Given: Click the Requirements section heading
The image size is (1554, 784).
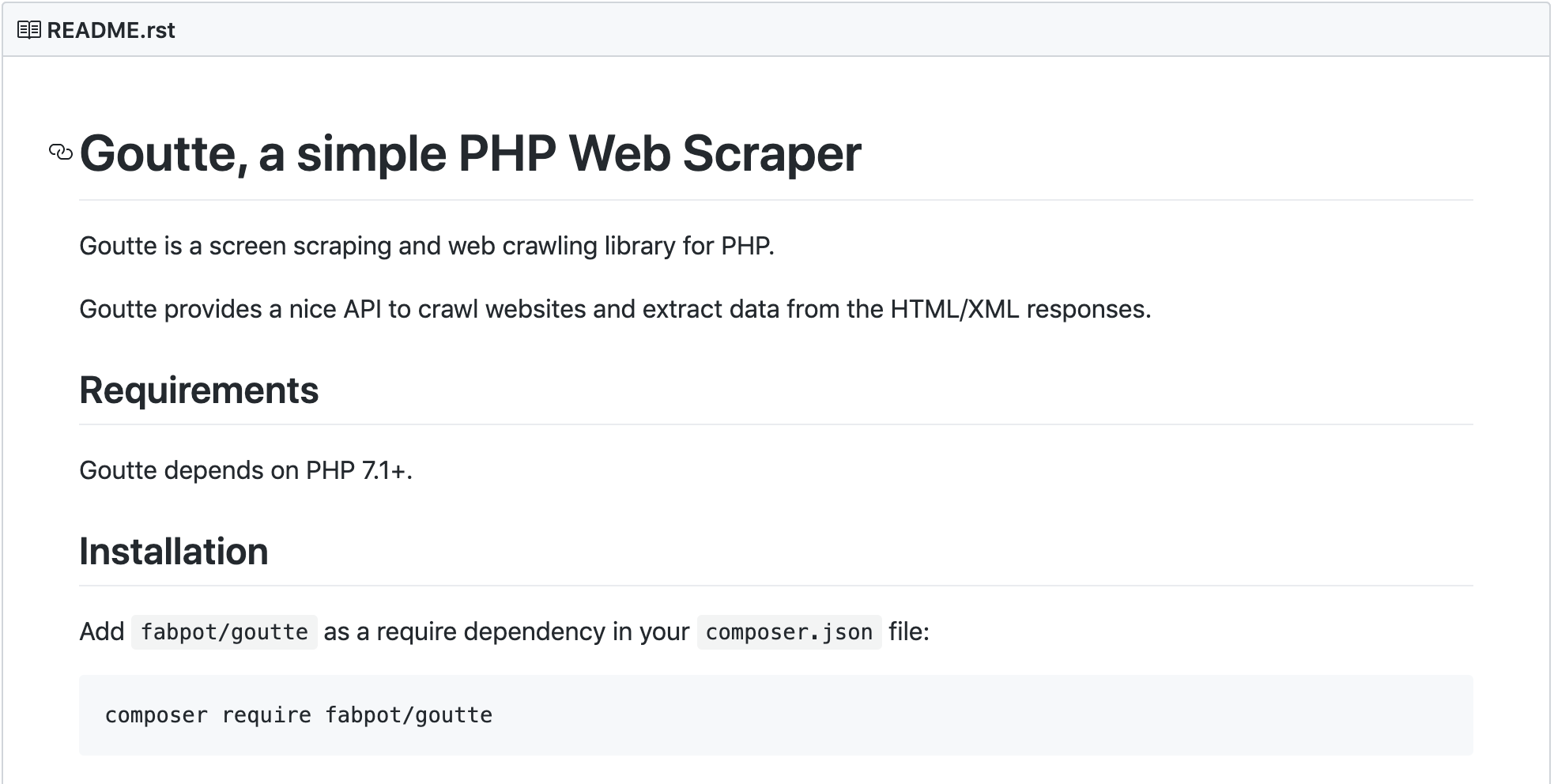Looking at the screenshot, I should [x=198, y=390].
